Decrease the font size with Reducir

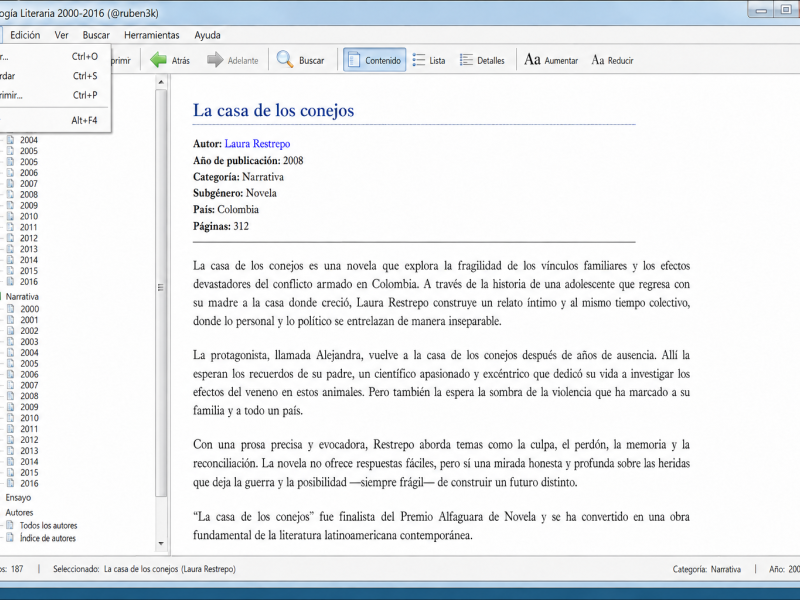[612, 60]
